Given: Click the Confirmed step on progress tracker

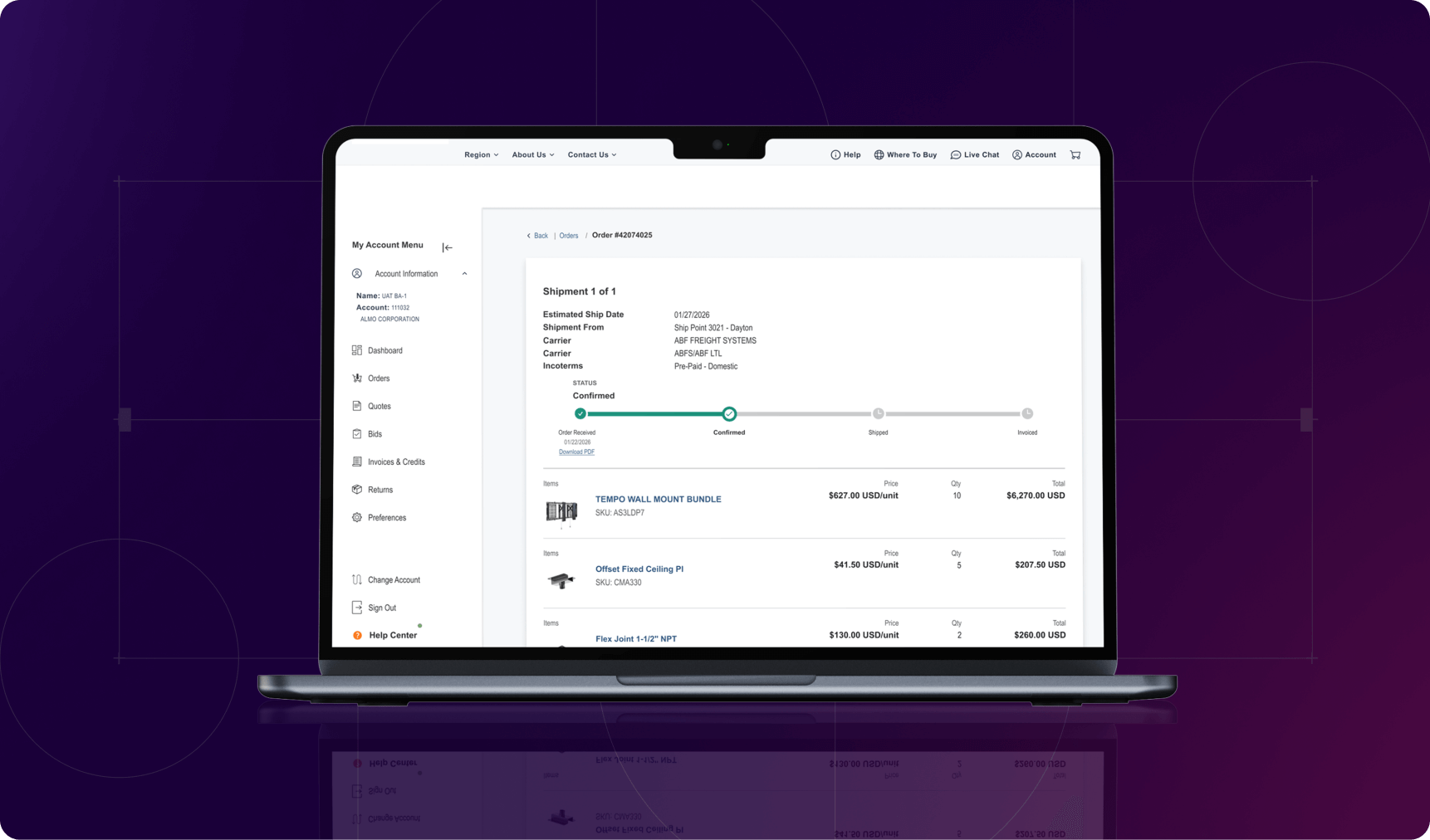Looking at the screenshot, I should pyautogui.click(x=729, y=414).
